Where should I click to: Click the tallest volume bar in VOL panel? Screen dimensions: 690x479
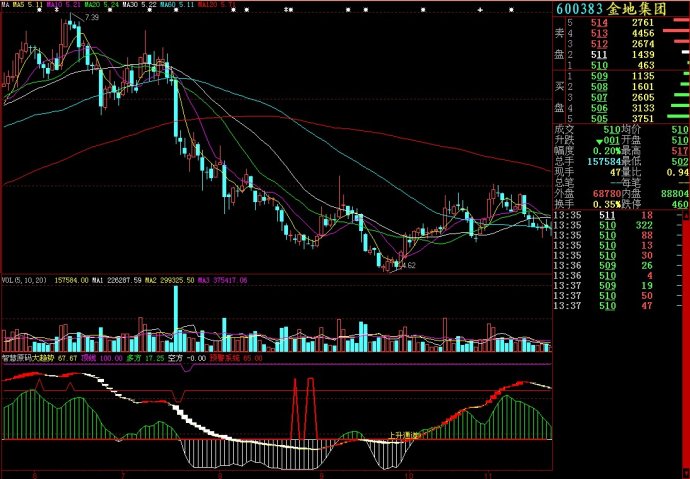(176, 318)
